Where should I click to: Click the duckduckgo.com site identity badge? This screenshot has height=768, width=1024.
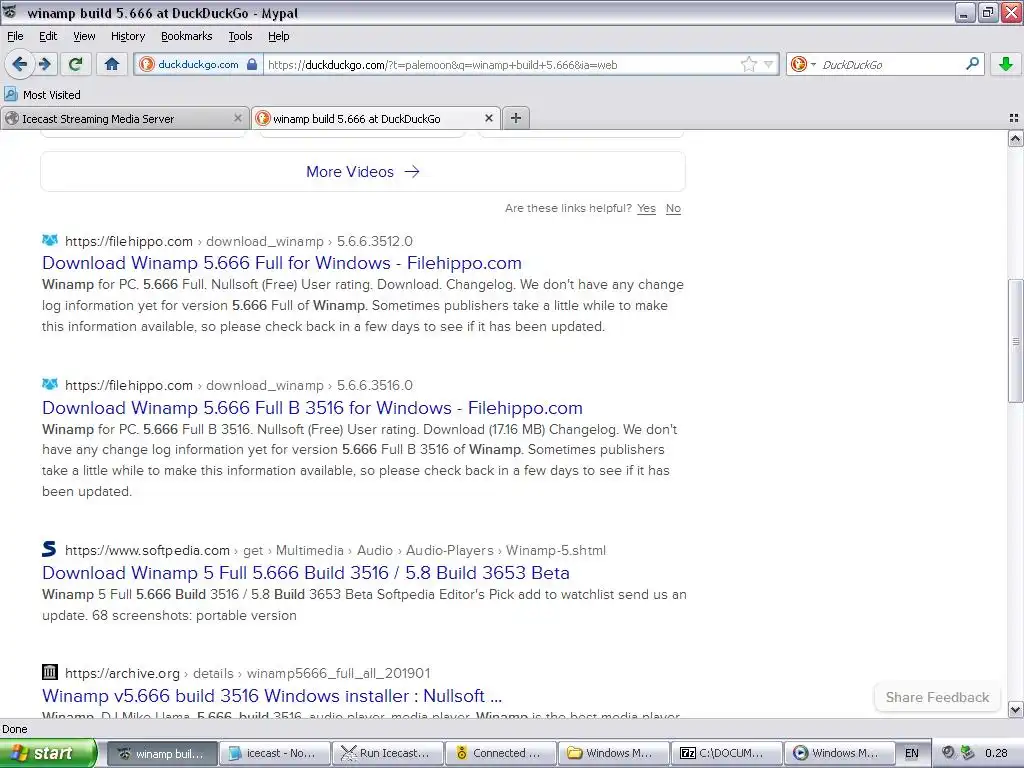point(199,64)
